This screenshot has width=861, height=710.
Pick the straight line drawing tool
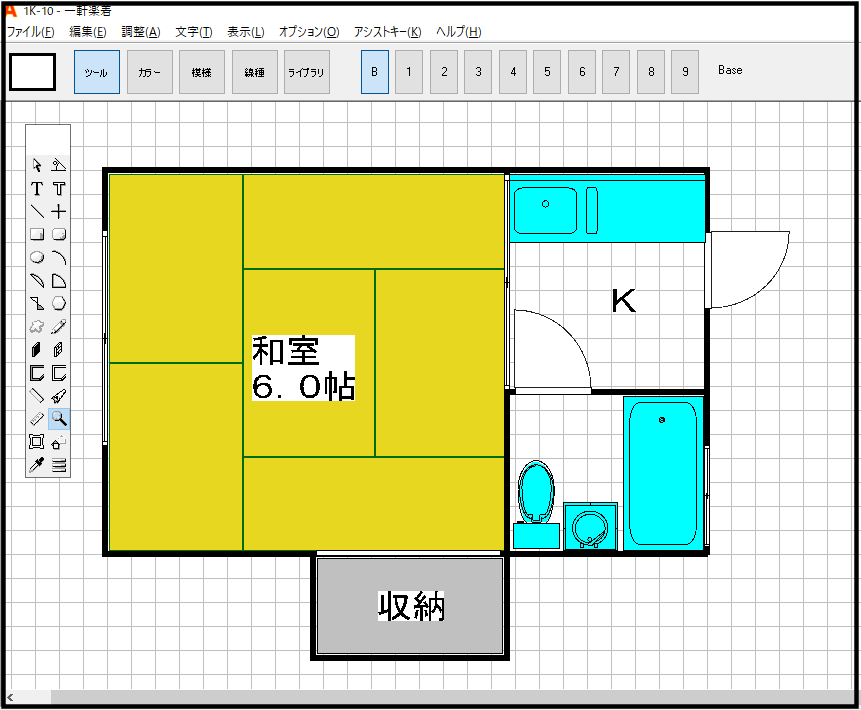pyautogui.click(x=37, y=211)
